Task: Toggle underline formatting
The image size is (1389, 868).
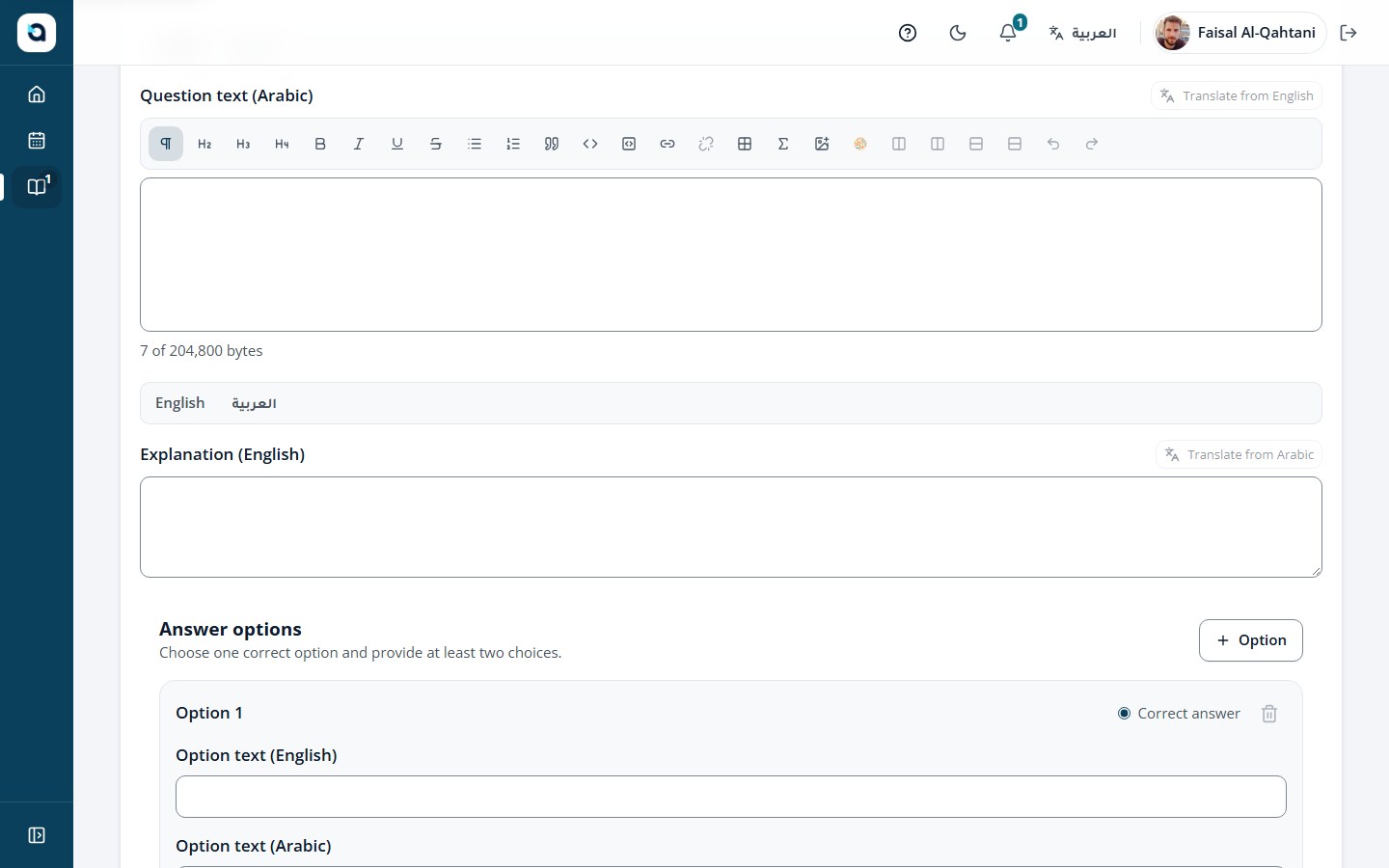Action: (397, 144)
